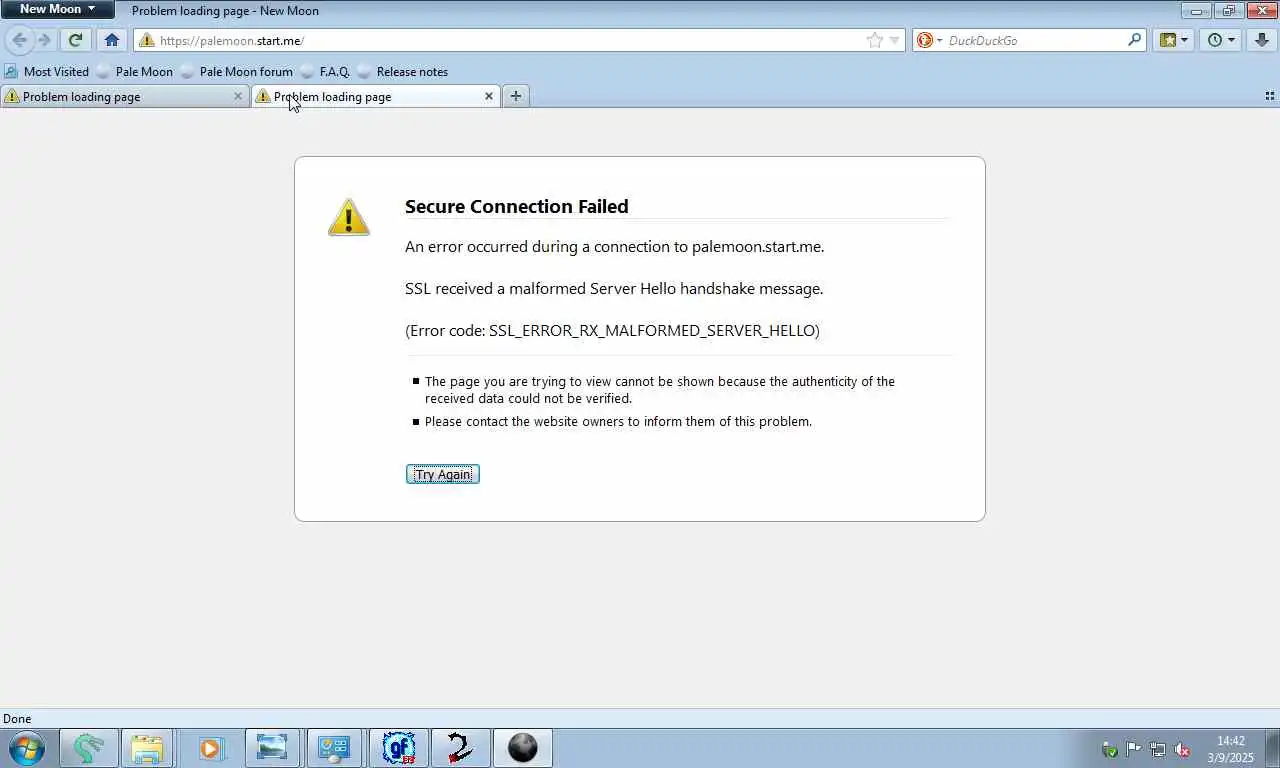Open a new tab with the plus button
Viewport: 1280px width, 768px height.
tap(515, 96)
